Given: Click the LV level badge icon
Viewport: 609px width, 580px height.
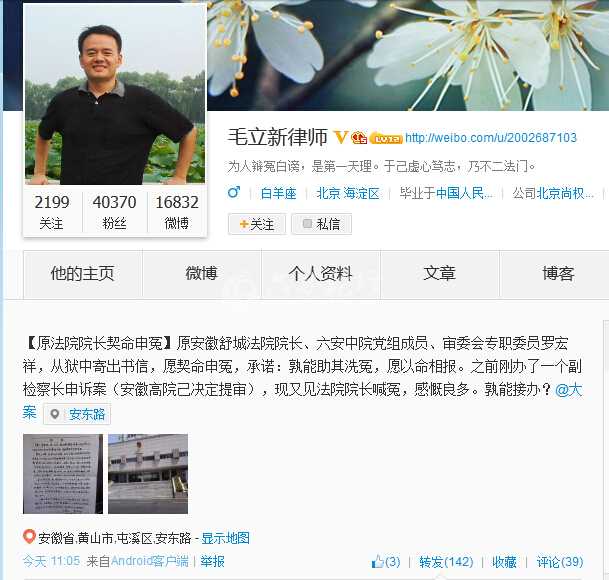Looking at the screenshot, I should click(386, 138).
